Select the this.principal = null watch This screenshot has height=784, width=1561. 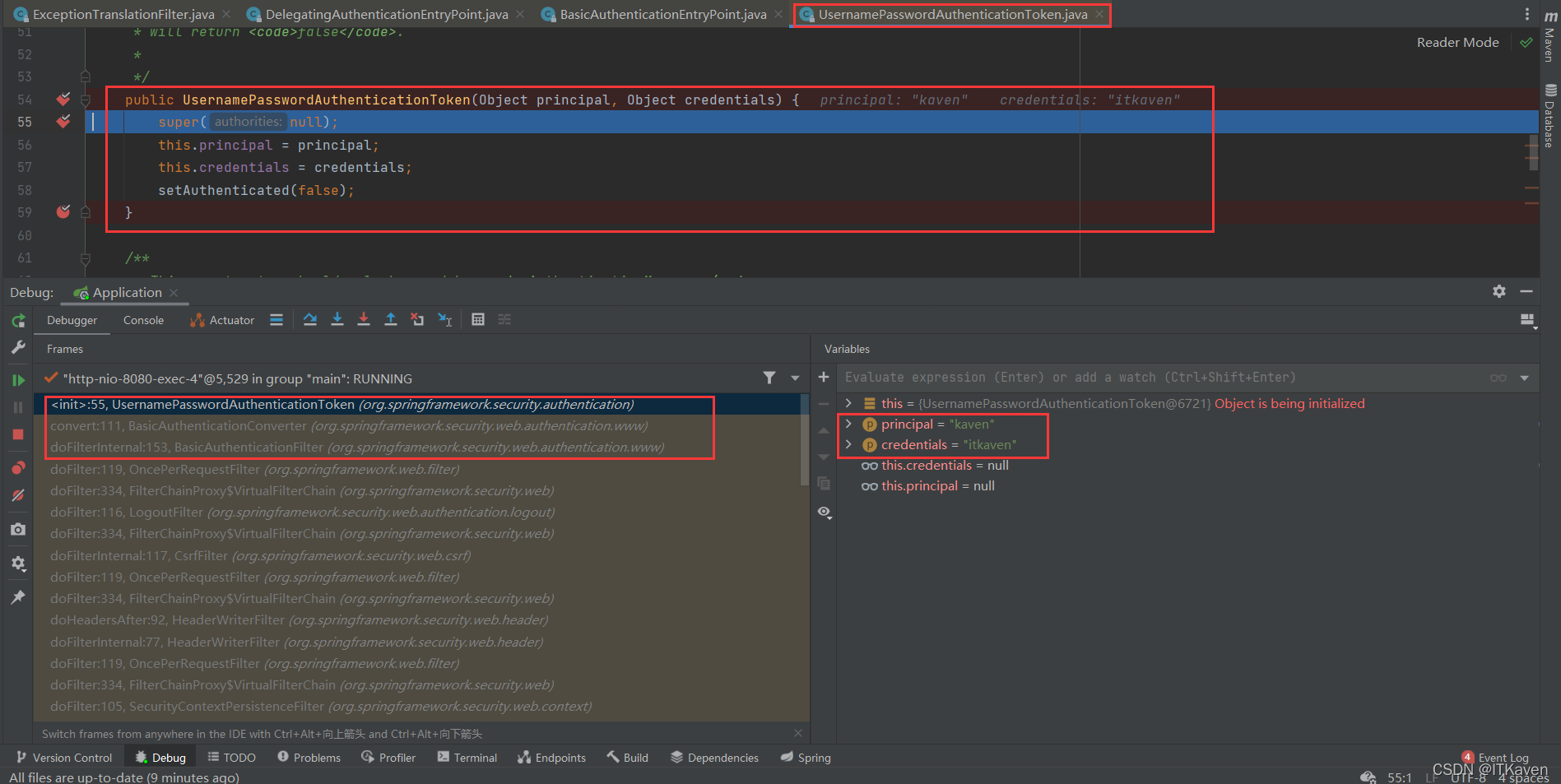coord(927,486)
